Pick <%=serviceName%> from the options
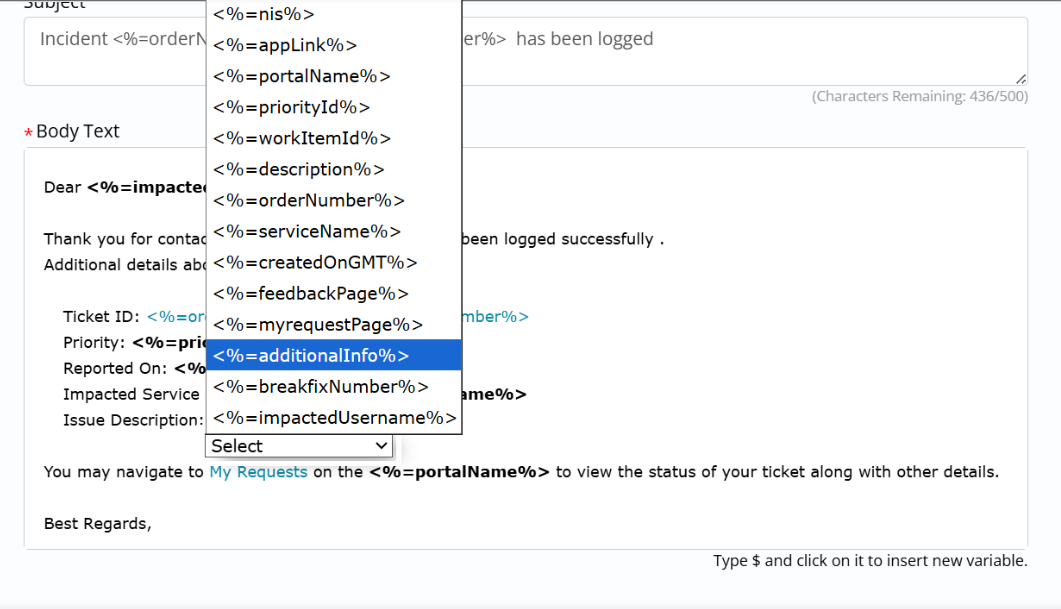Viewport: 1061px width, 609px height. tap(307, 231)
